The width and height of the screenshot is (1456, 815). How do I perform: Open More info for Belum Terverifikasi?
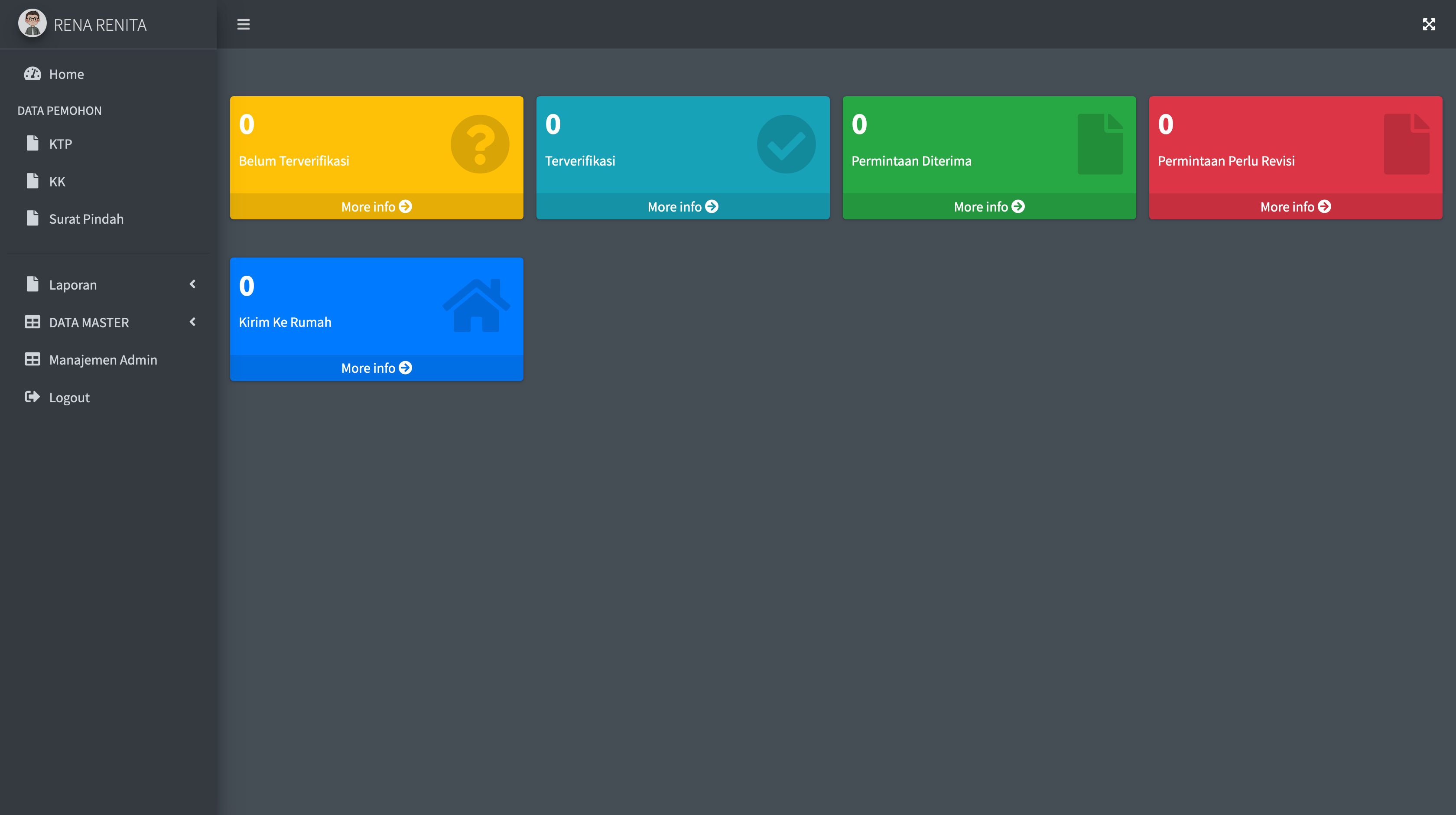377,206
